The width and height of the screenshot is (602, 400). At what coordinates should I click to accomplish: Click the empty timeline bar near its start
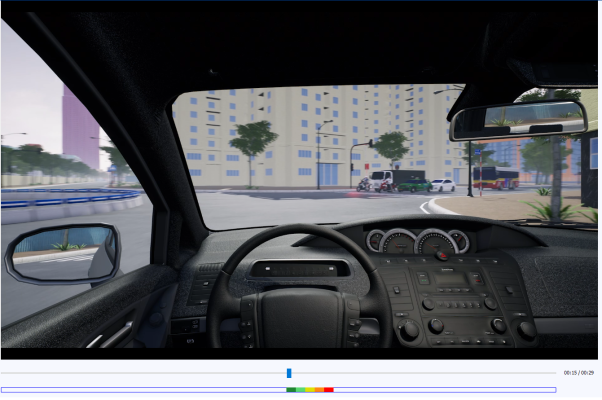[x=20, y=389]
